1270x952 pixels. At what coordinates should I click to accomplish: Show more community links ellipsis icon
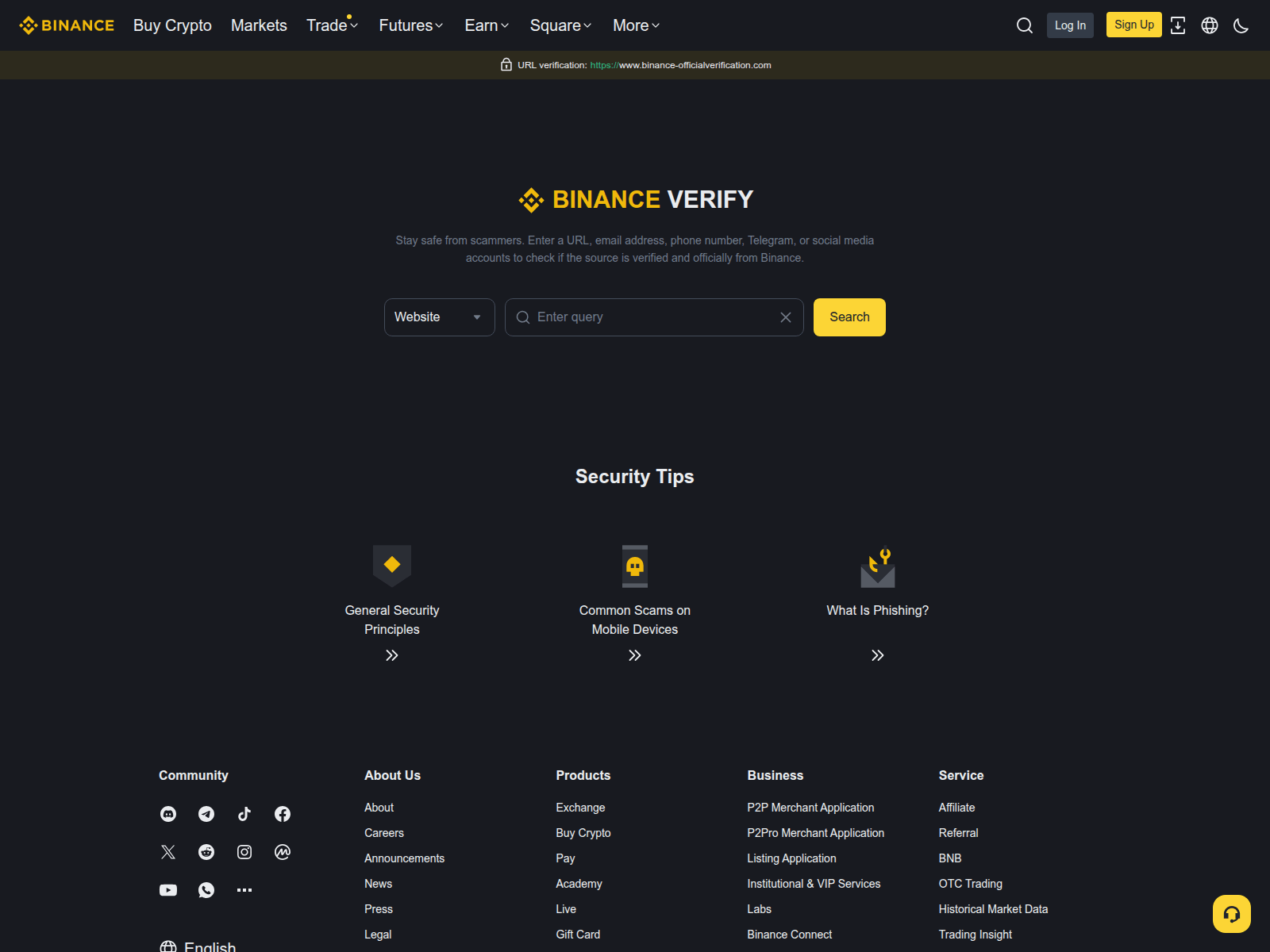click(244, 890)
